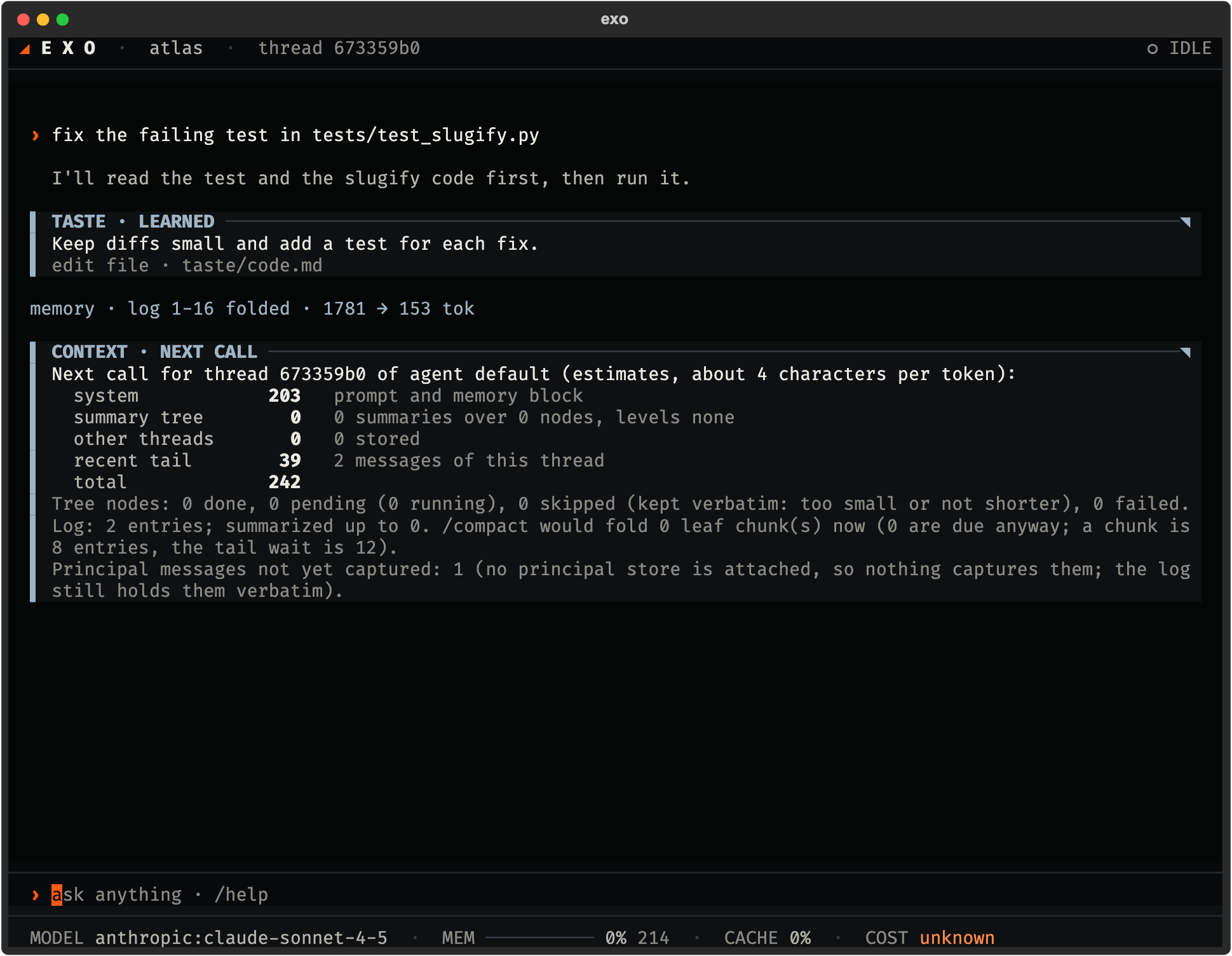
Task: Collapse the CONTEXT · NEXT CALL block corner triangle
Action: 1185,352
